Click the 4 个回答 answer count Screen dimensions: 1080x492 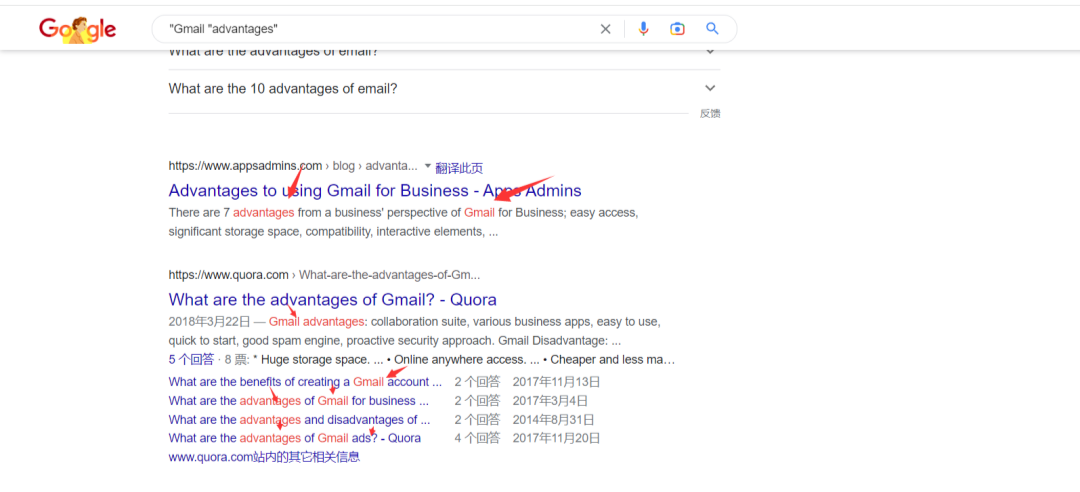(477, 438)
